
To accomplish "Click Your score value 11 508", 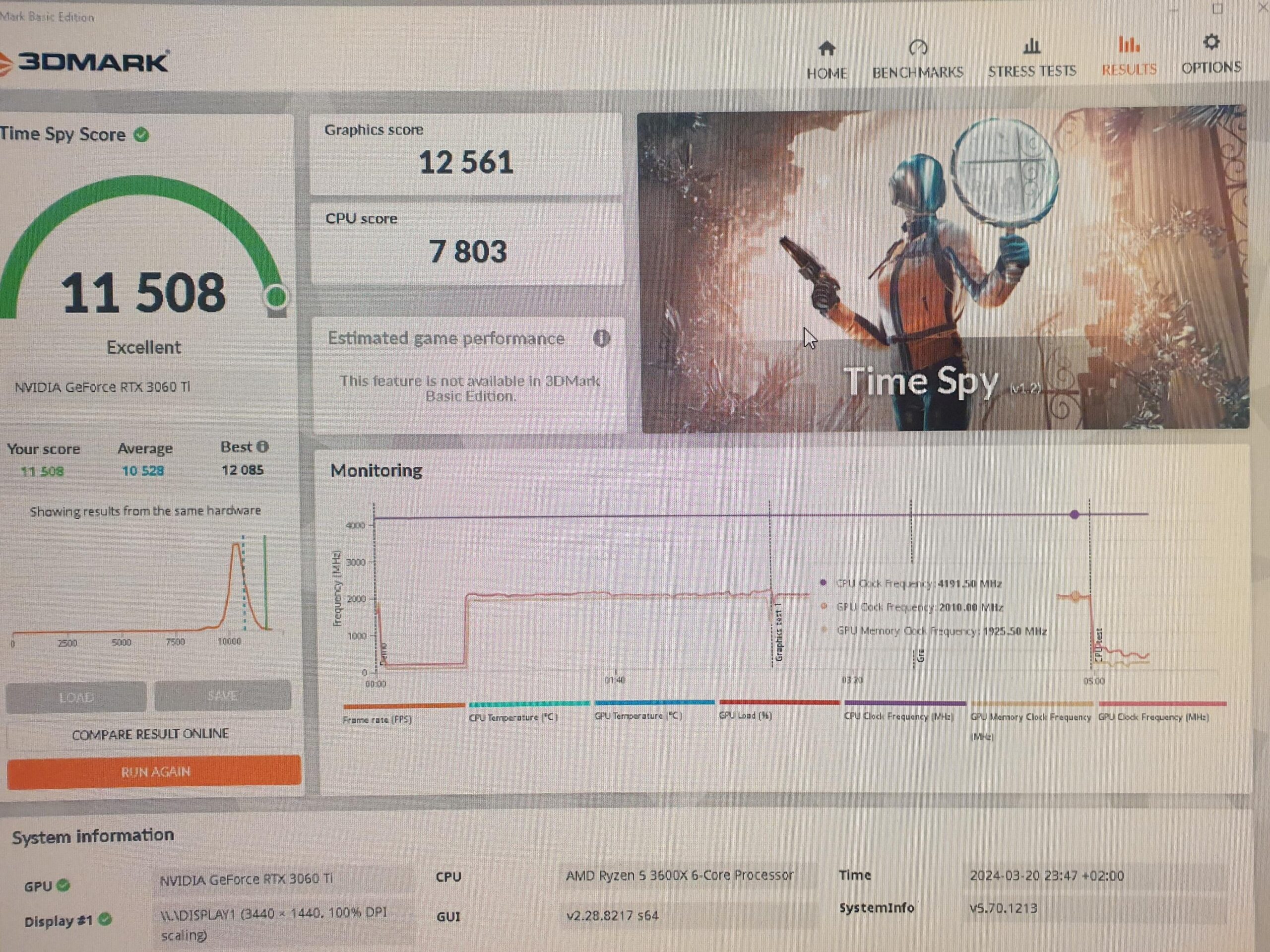I will coord(42,471).
